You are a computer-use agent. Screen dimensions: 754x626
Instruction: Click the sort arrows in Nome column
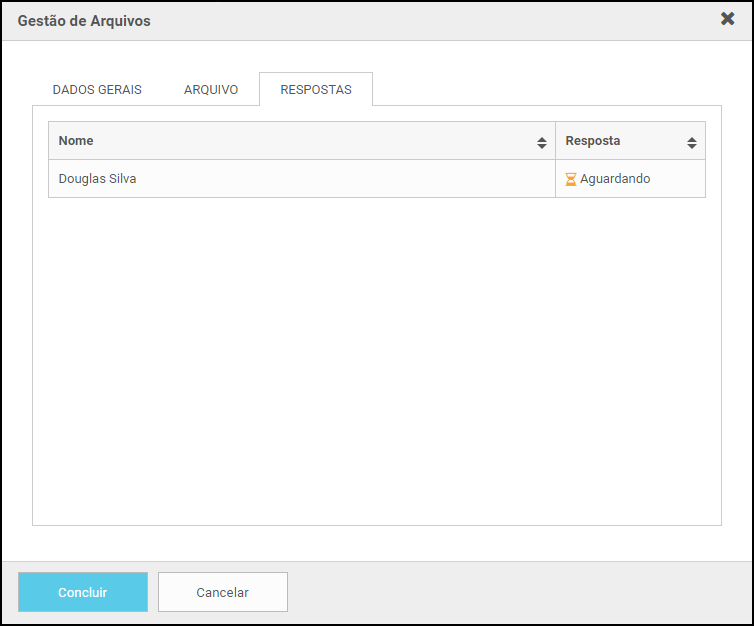542,143
